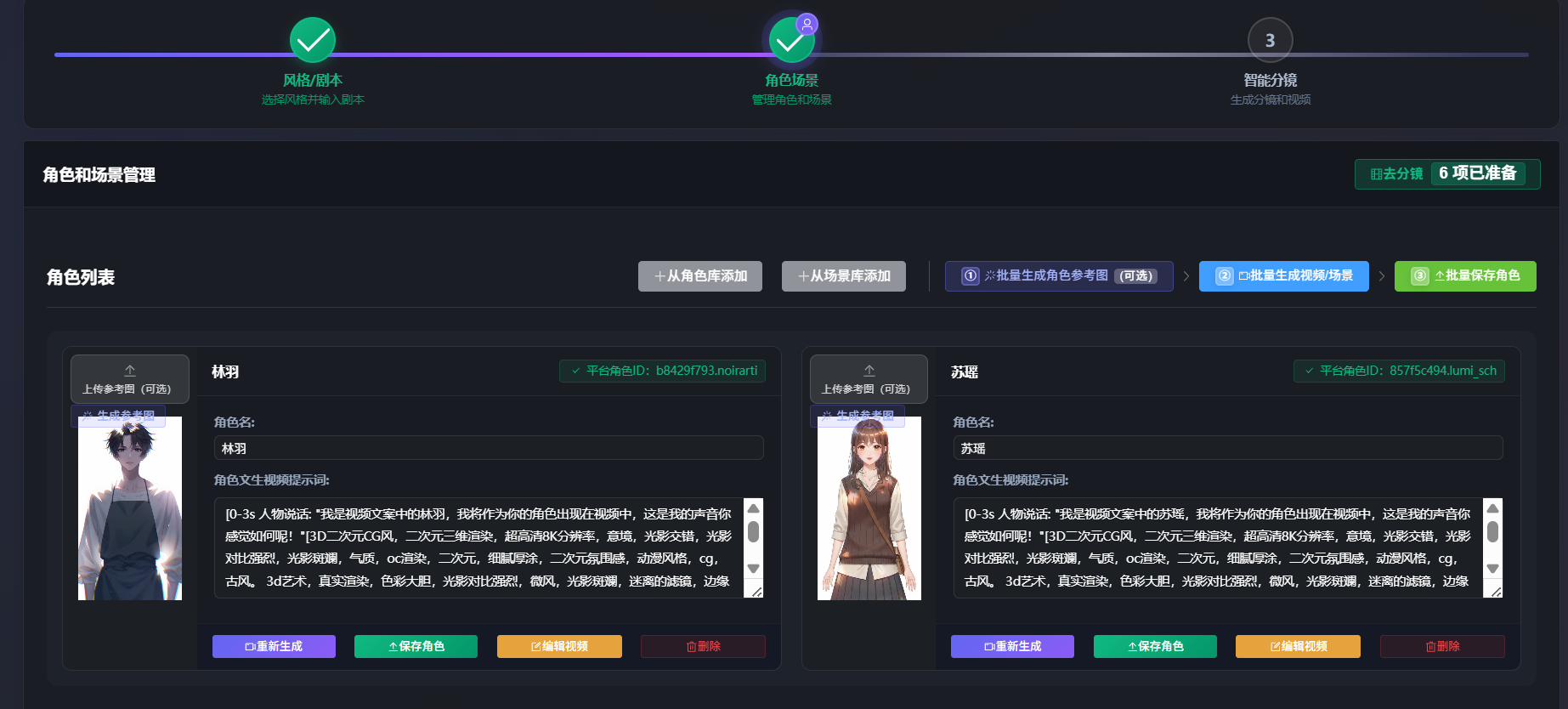Image resolution: width=1568 pixels, height=709 pixels.
Task: Click platform ID badge 857f5c494.lumi_sch
Action: point(1399,371)
